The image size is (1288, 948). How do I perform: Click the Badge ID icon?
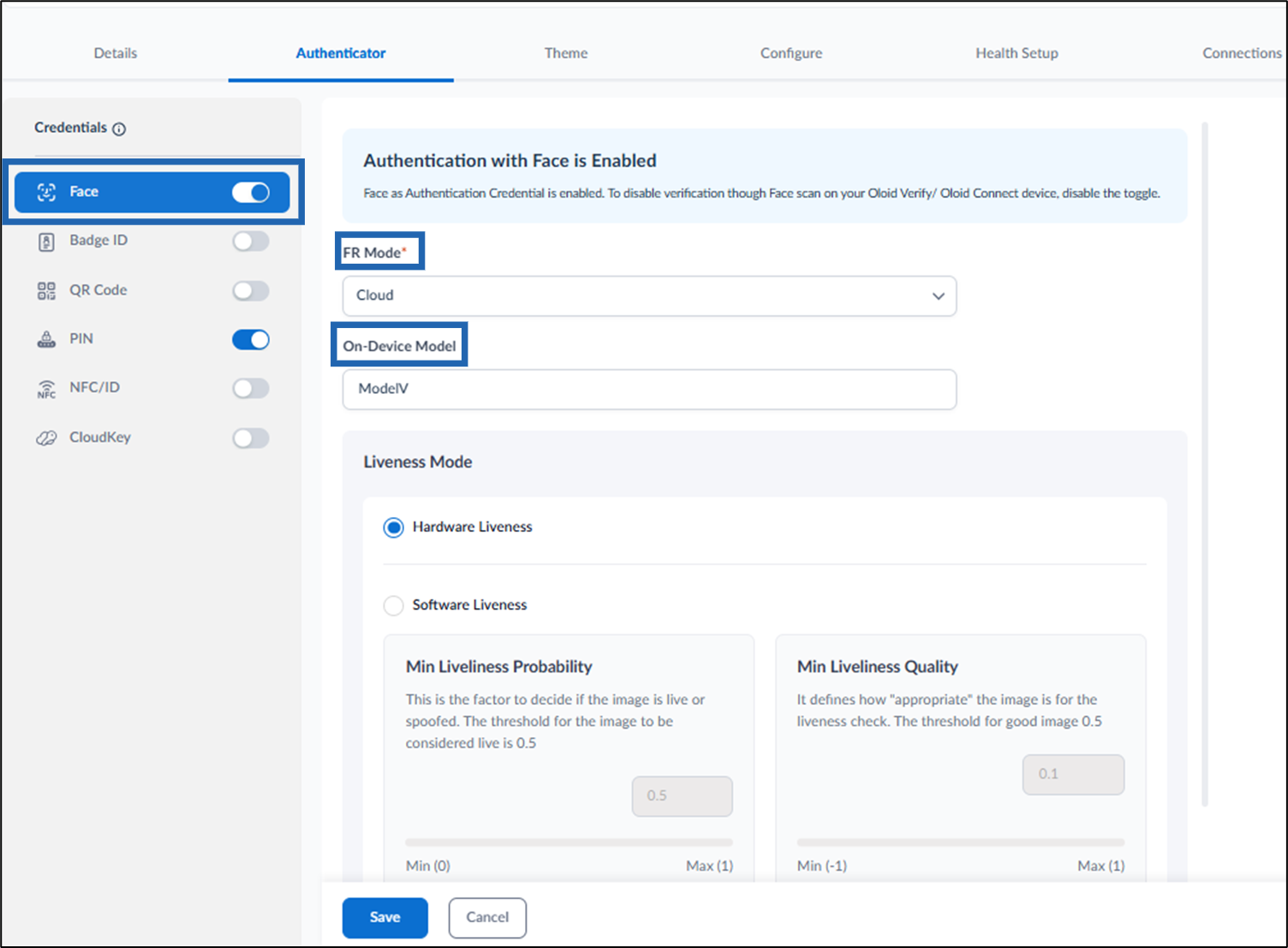point(46,241)
